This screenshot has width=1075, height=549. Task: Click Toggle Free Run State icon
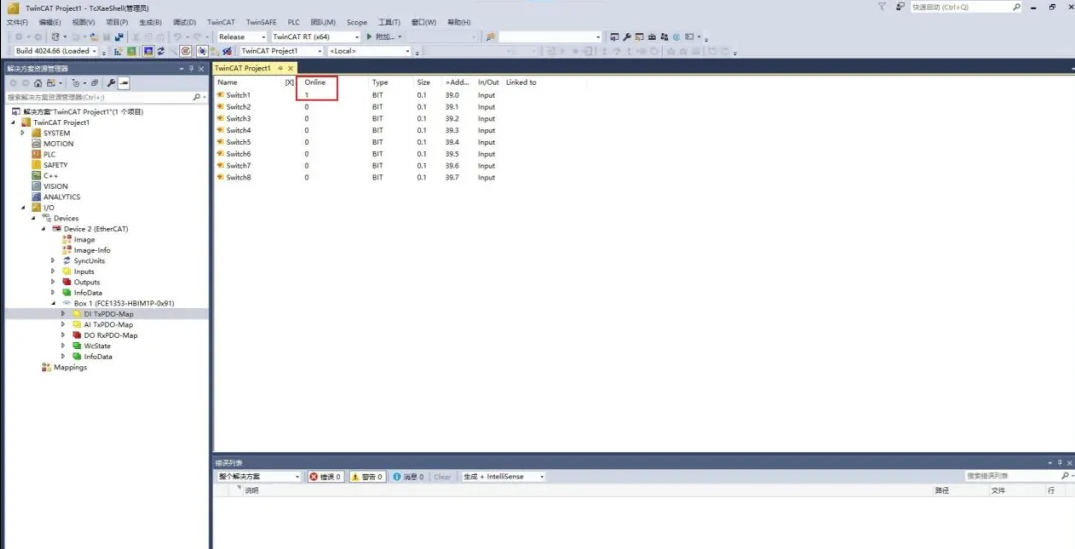click(x=185, y=51)
